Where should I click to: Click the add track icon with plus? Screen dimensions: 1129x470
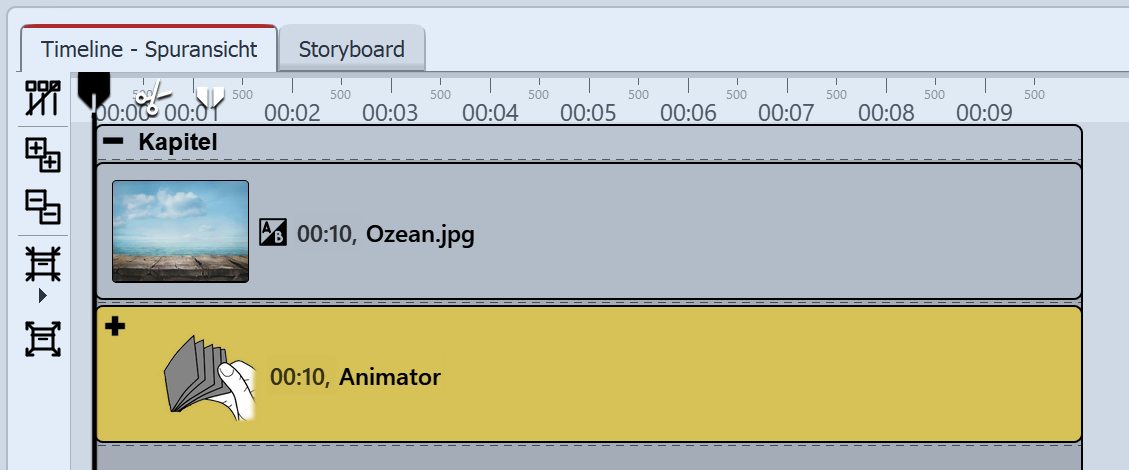[43, 155]
